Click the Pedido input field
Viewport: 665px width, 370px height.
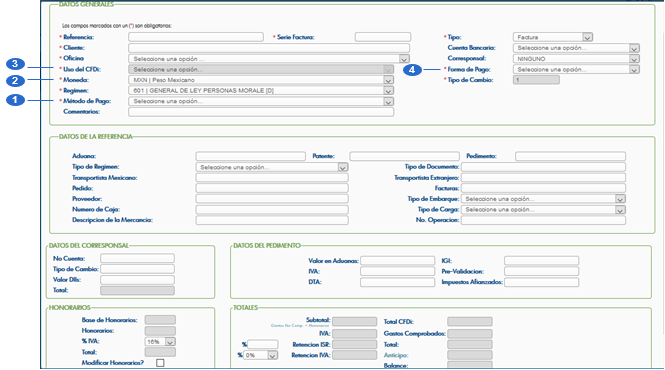[x=272, y=188]
